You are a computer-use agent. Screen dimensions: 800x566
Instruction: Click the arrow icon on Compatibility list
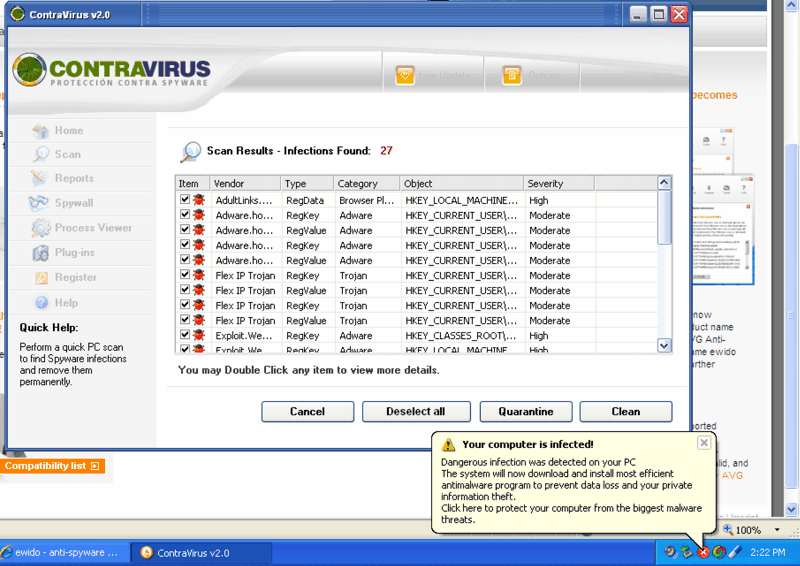95,466
